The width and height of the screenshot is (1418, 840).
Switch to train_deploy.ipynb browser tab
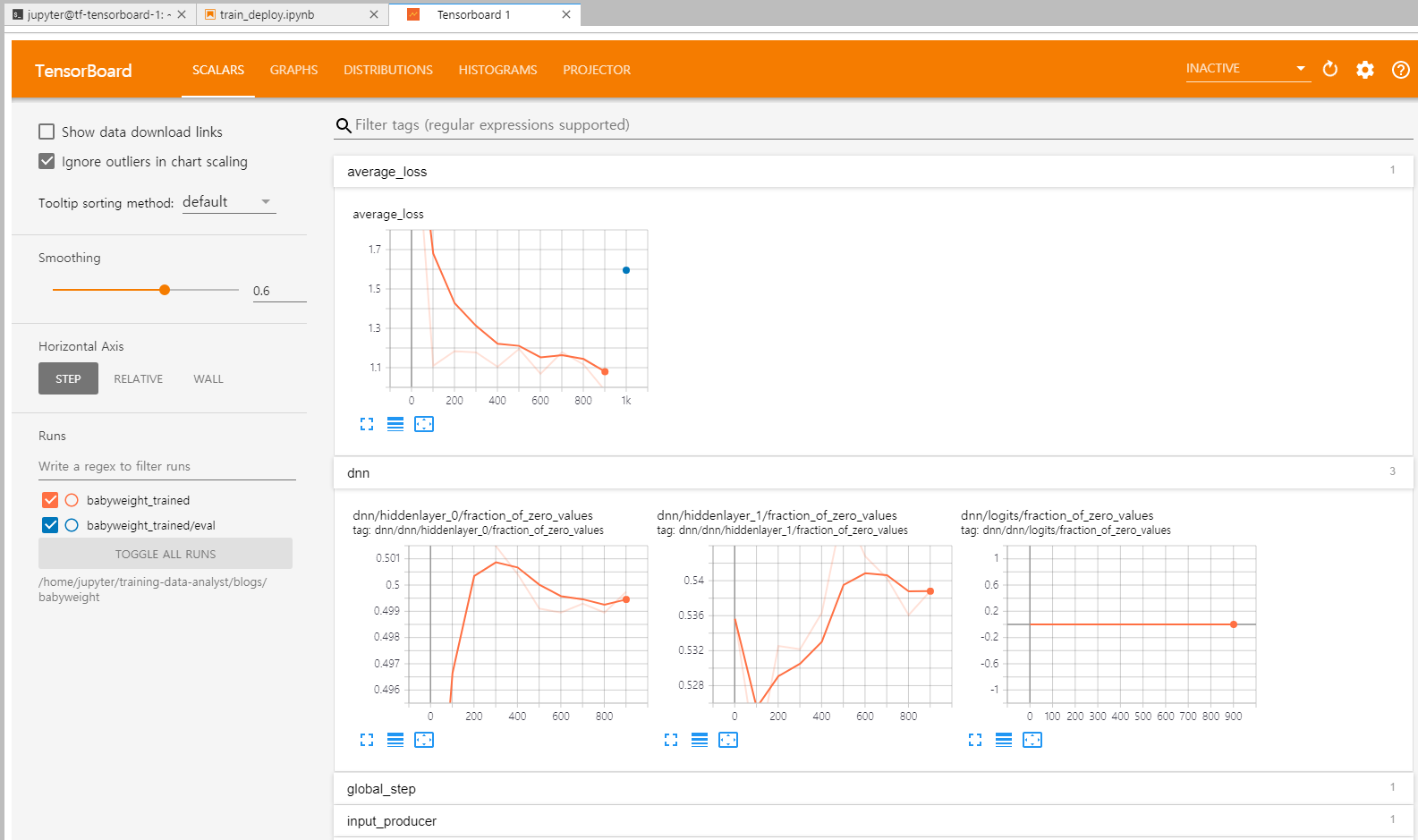291,14
